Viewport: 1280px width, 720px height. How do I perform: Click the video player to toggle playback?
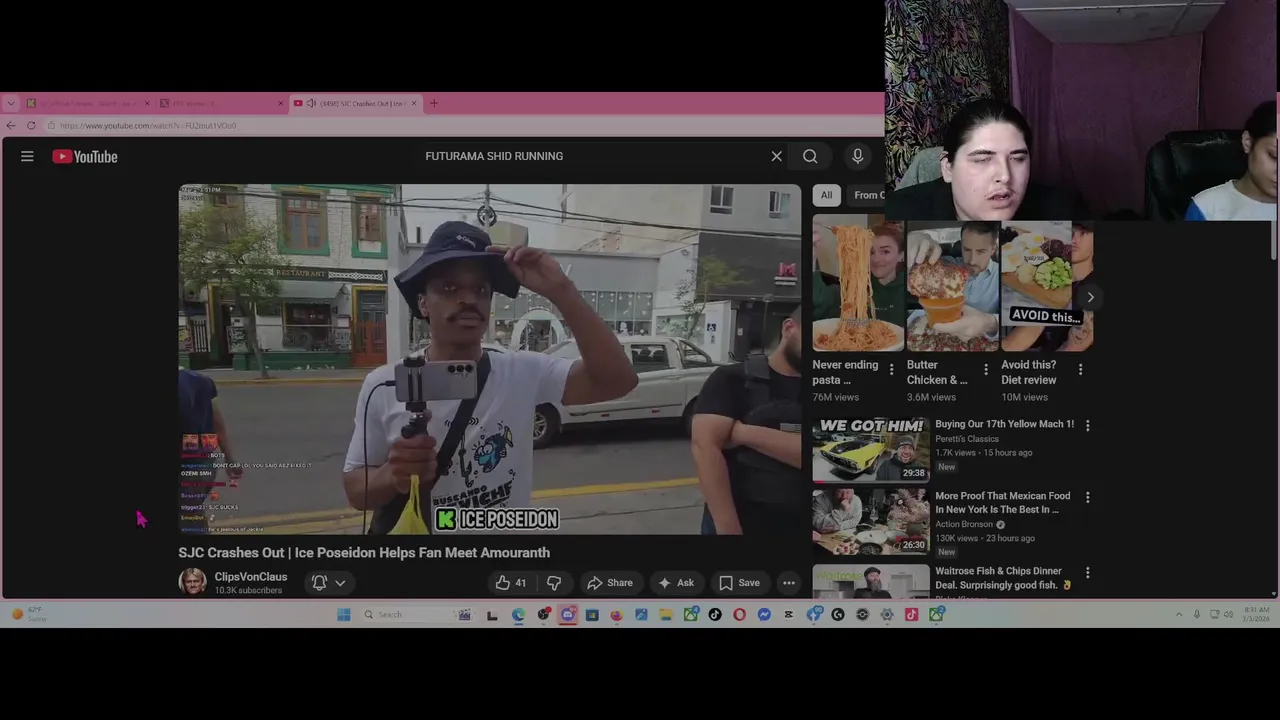pos(489,359)
